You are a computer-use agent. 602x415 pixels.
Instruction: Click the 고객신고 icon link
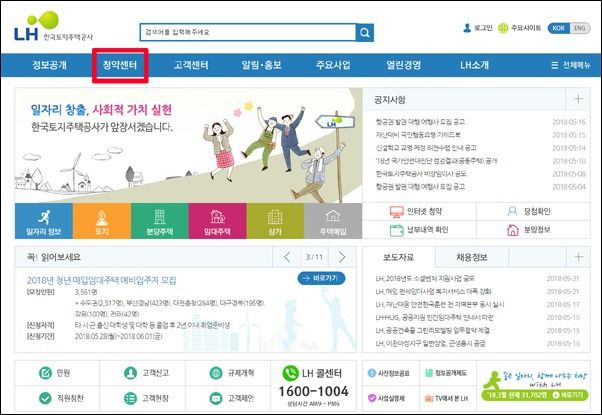pos(146,373)
